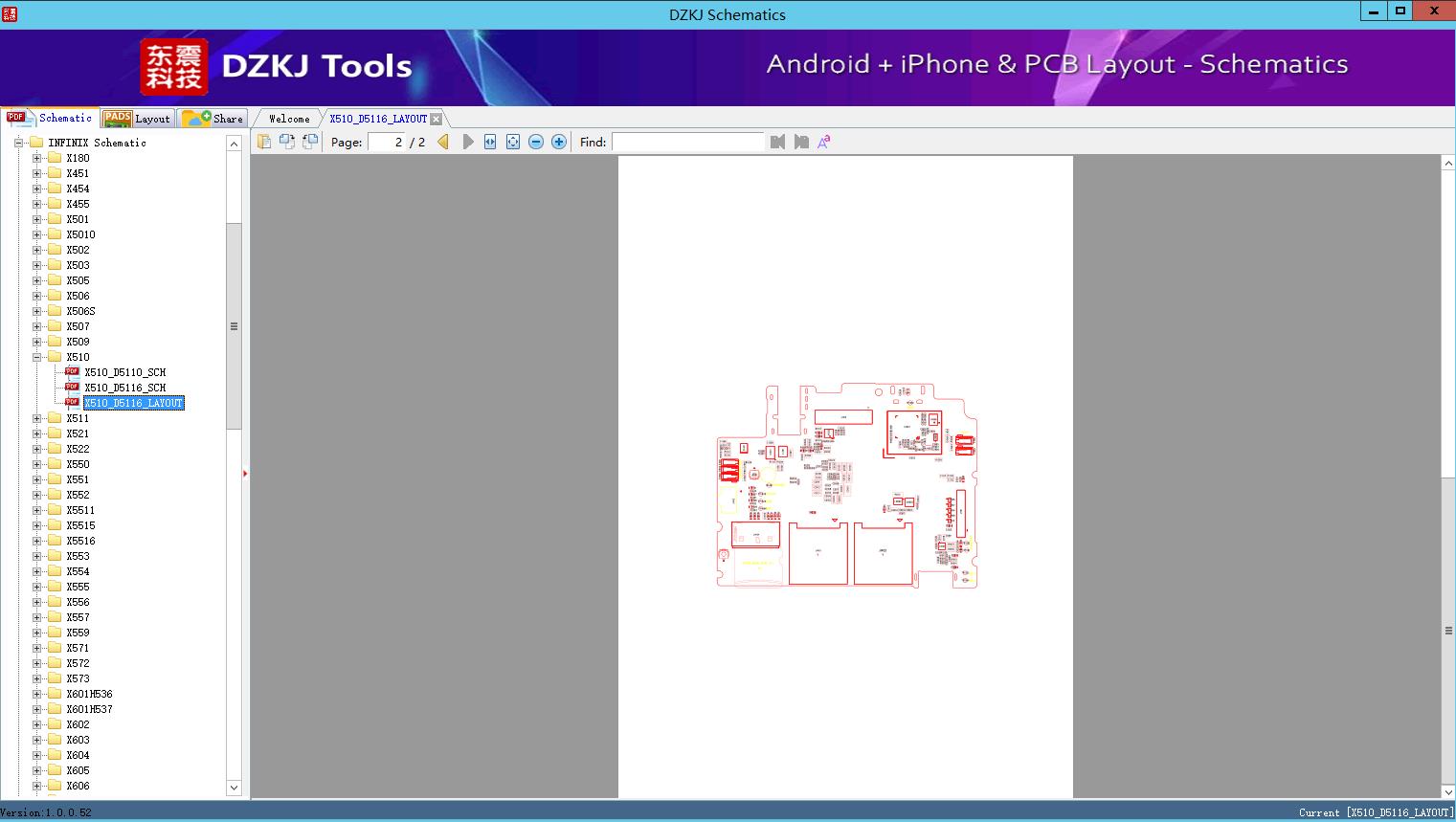Fit page to width icon
The image size is (1456, 822).
(490, 142)
